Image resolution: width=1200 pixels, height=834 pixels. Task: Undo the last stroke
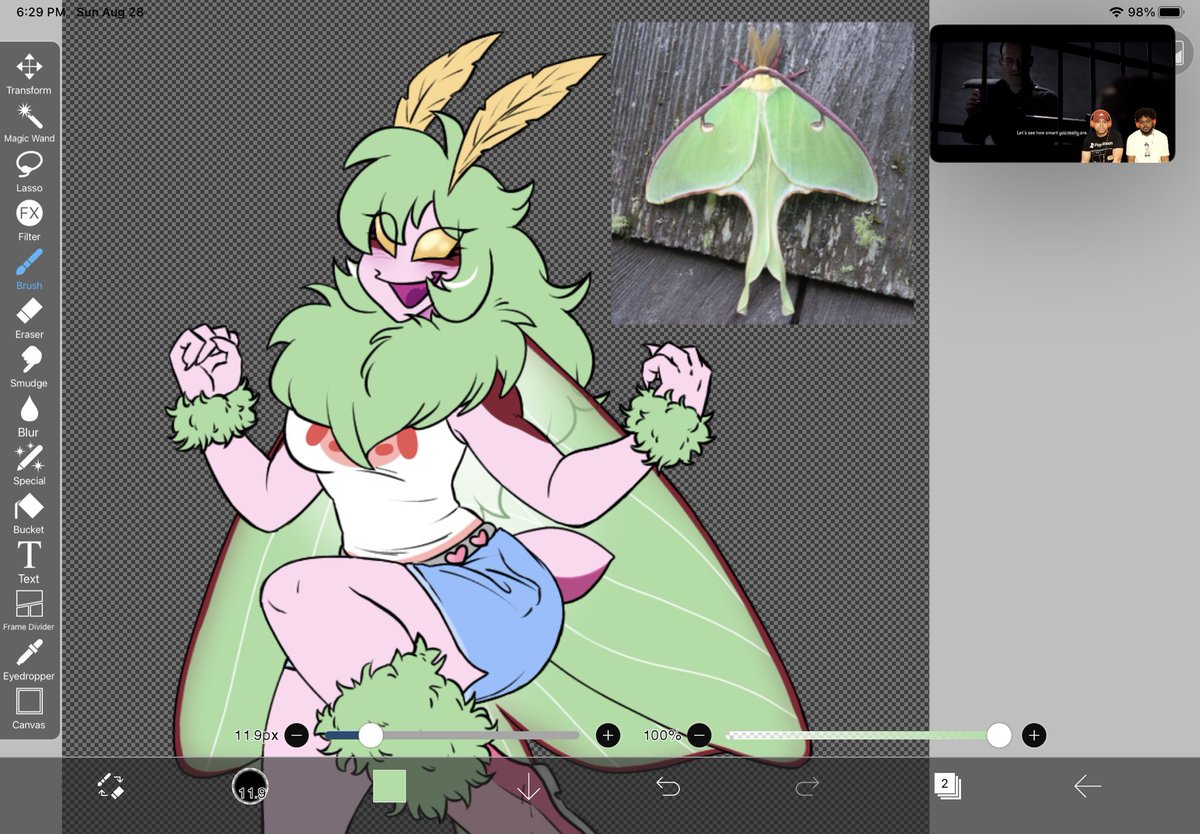[668, 787]
